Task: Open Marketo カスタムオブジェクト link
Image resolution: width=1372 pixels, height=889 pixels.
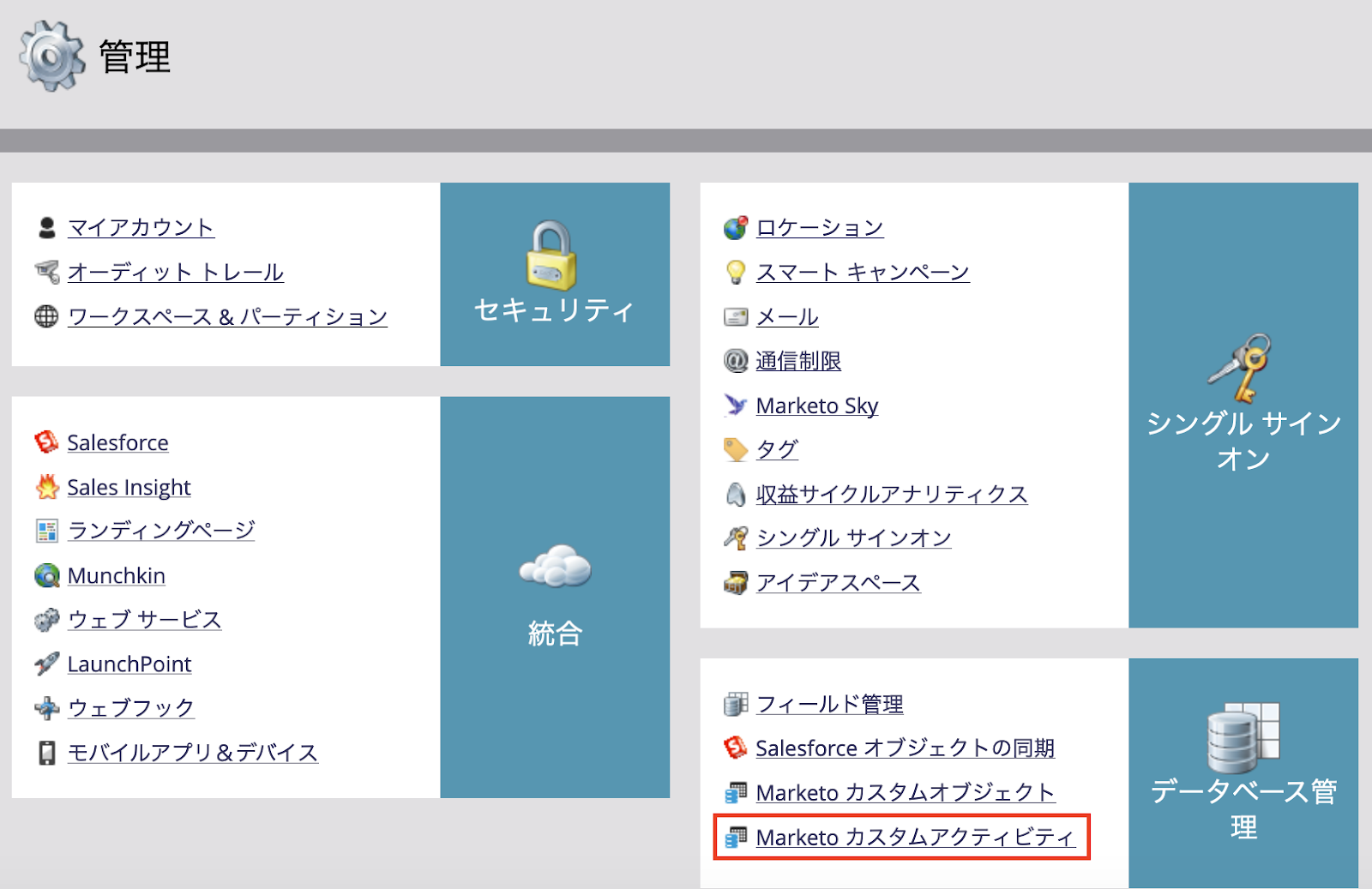Action: pos(906,793)
